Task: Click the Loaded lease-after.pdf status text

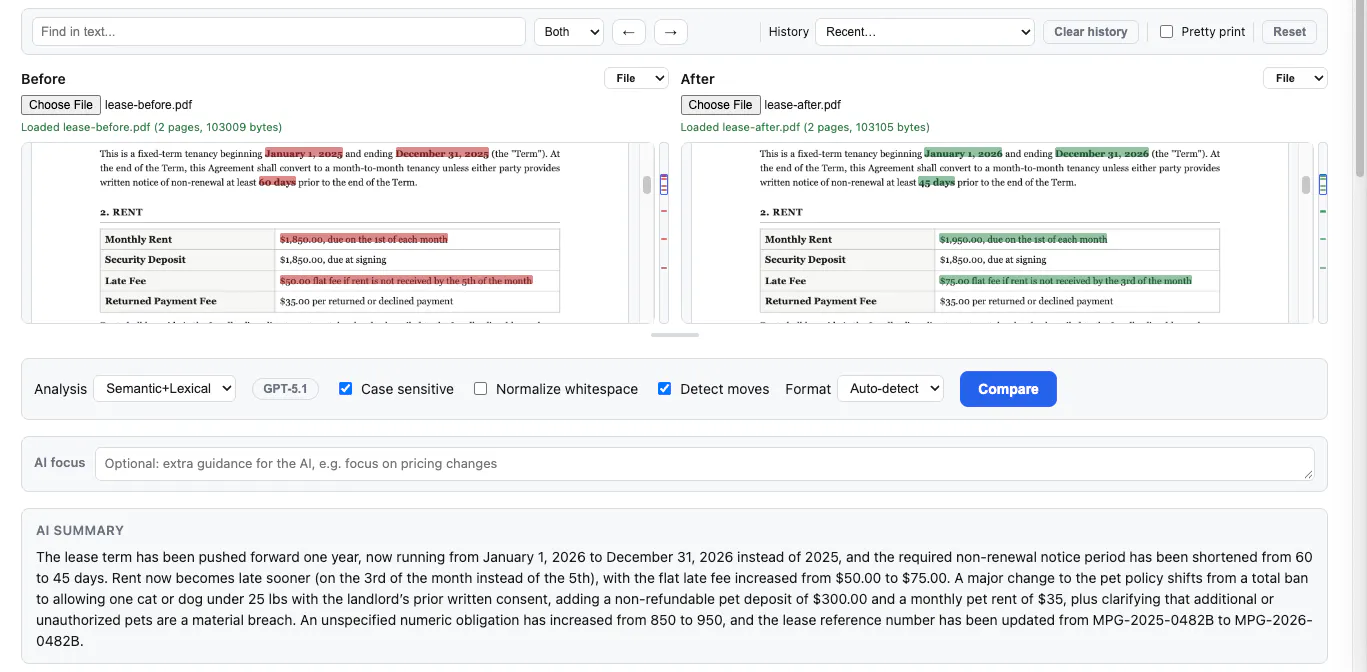Action: tap(805, 127)
